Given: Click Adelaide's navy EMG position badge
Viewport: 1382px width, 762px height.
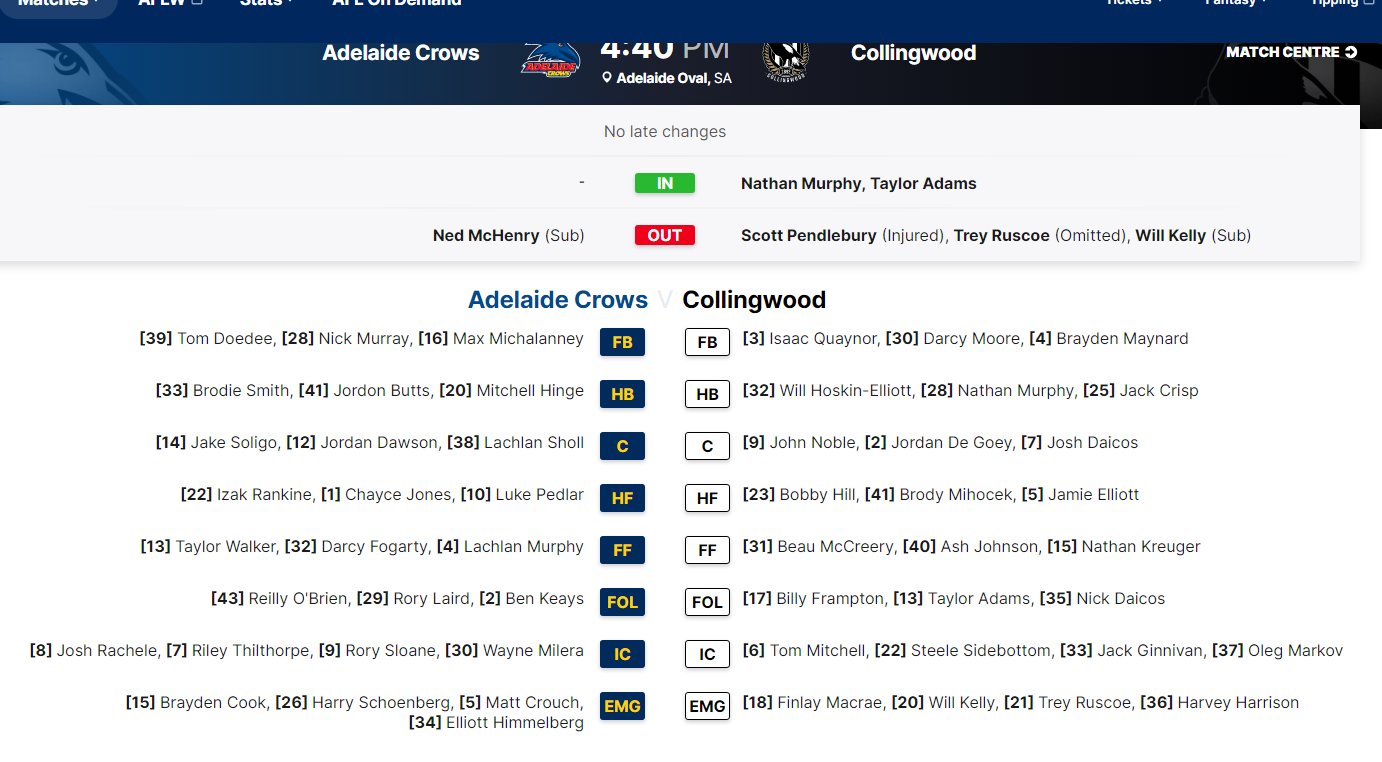Looking at the screenshot, I should pos(622,706).
